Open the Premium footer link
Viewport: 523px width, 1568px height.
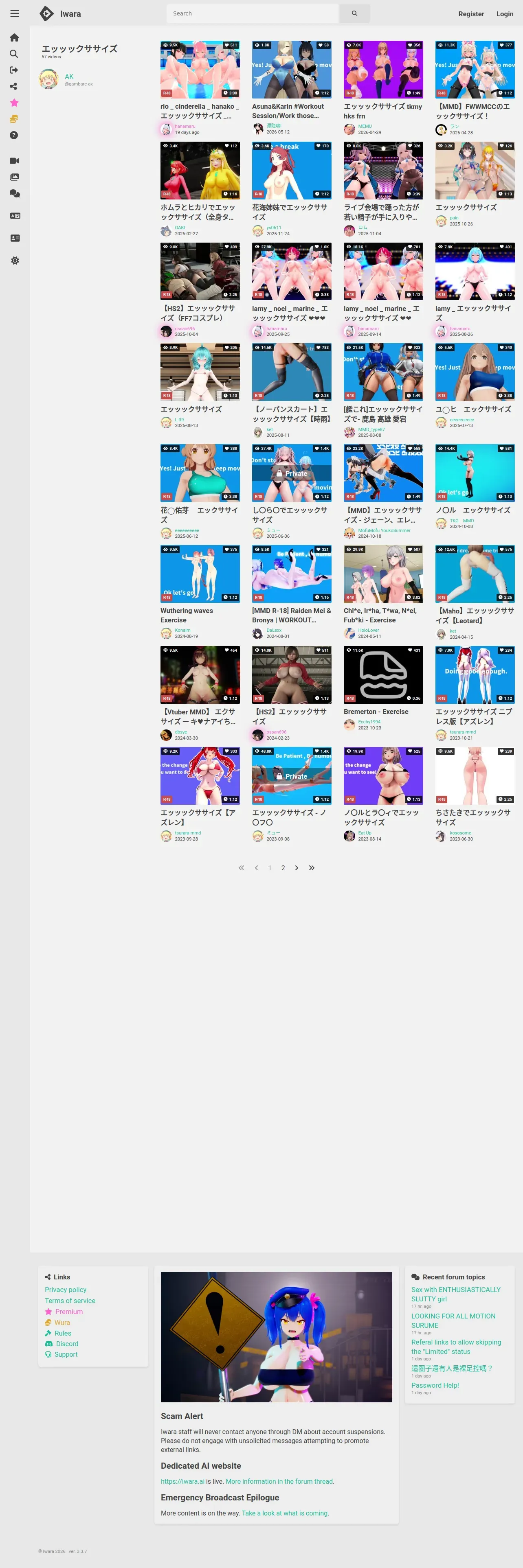click(x=69, y=1312)
